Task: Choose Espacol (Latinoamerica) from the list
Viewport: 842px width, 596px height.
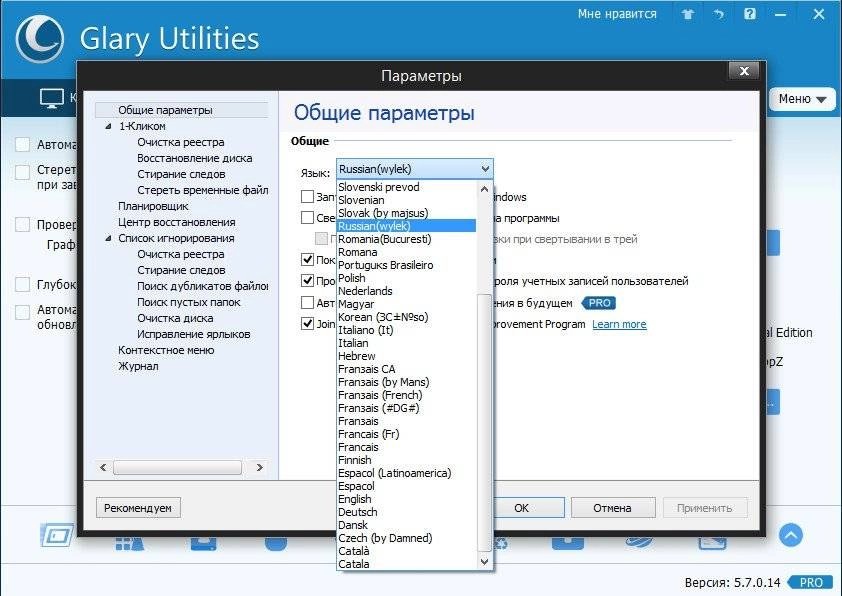Action: pyautogui.click(x=395, y=473)
